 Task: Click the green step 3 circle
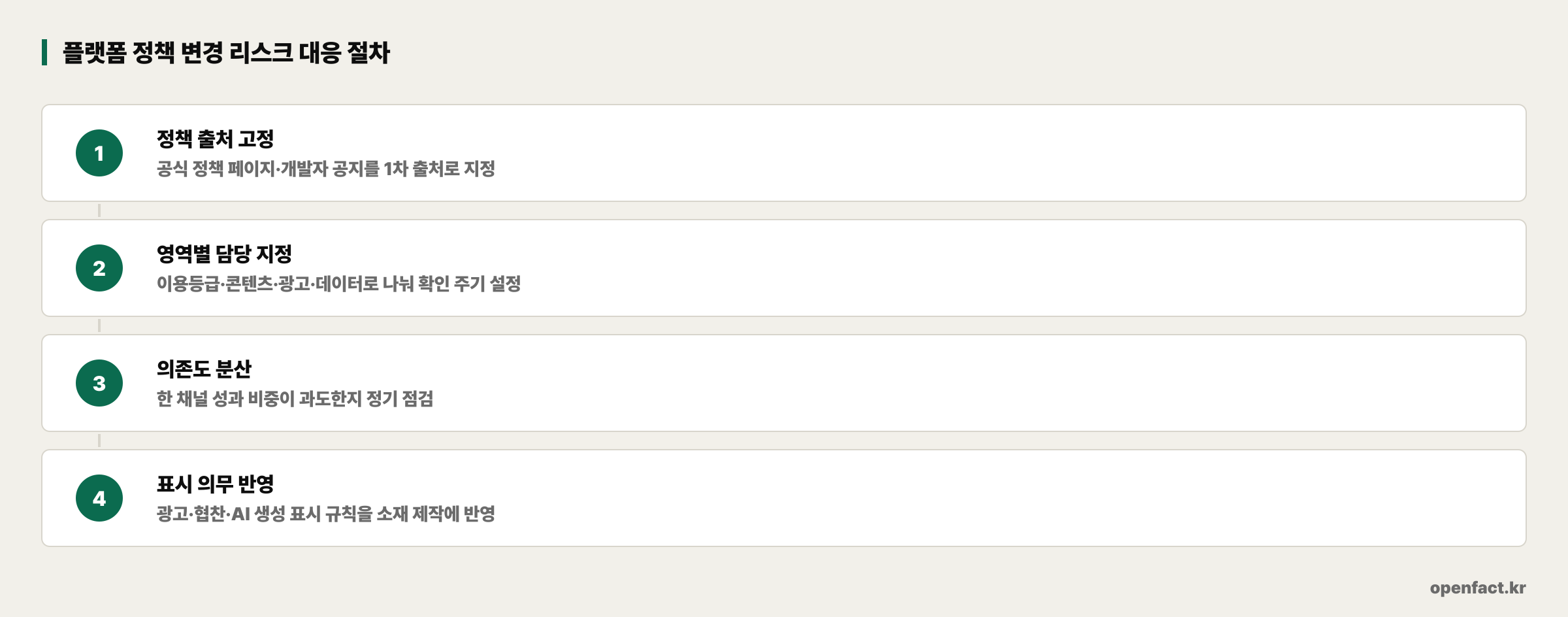pos(99,383)
